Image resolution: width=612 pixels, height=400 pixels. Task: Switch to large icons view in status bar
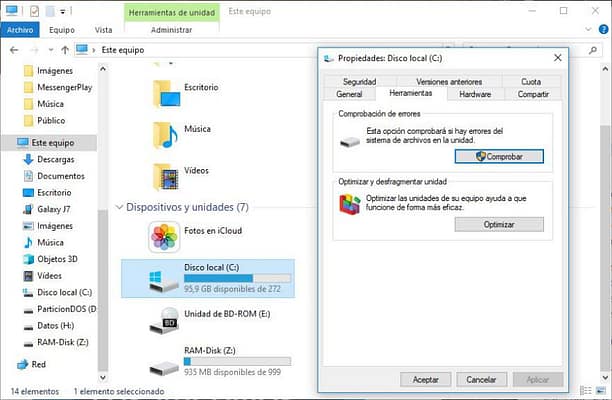click(600, 390)
